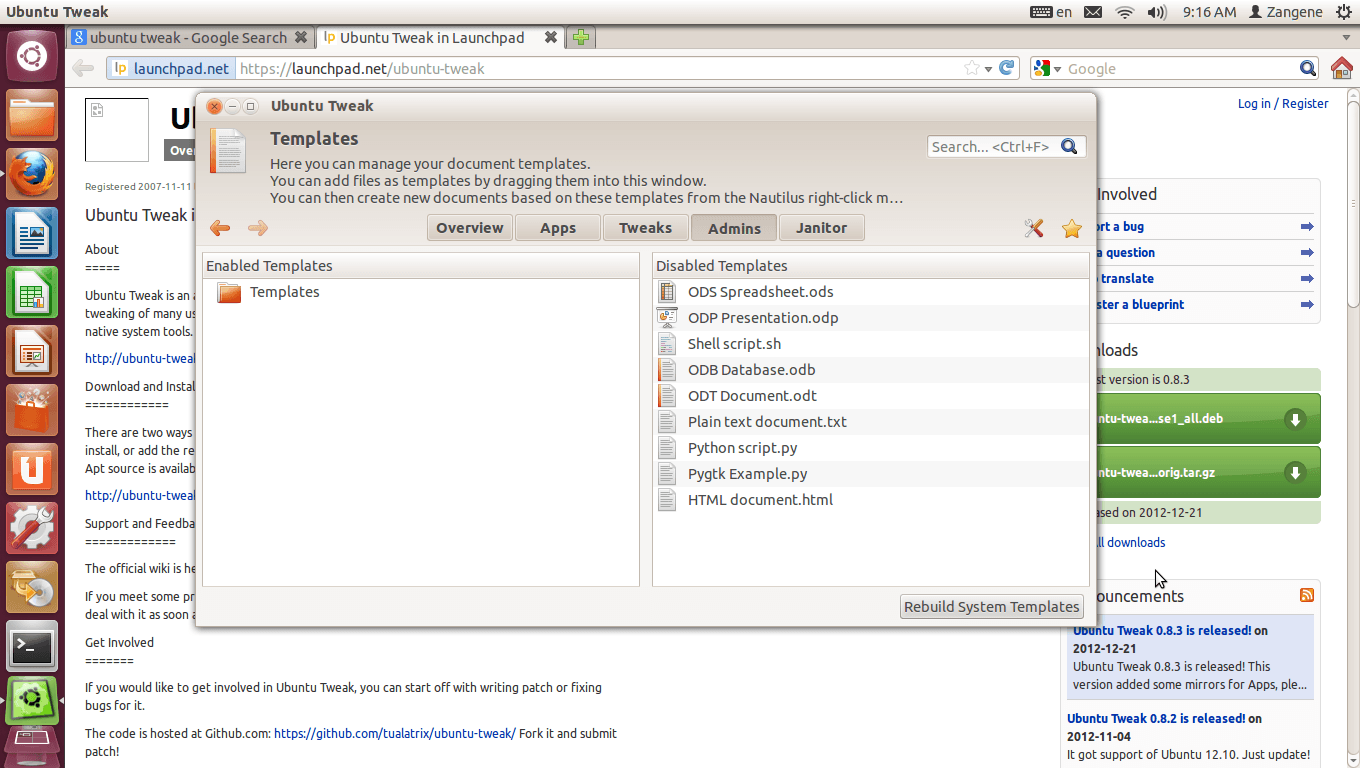
Task: Switch to ubuntu tweak Google Search tab
Action: point(190,38)
